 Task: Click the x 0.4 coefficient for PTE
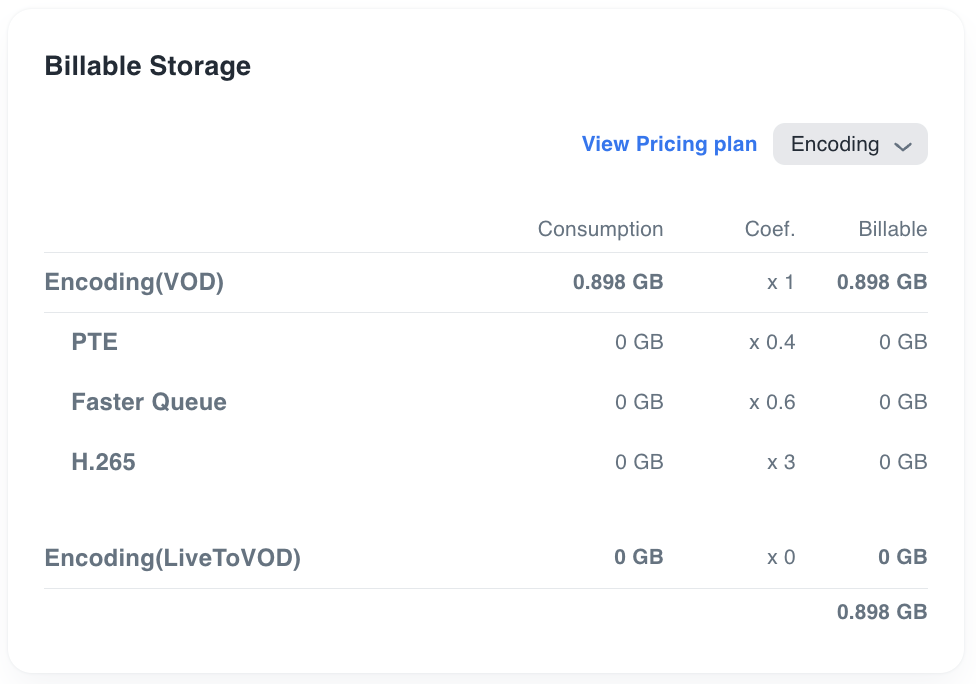[772, 342]
